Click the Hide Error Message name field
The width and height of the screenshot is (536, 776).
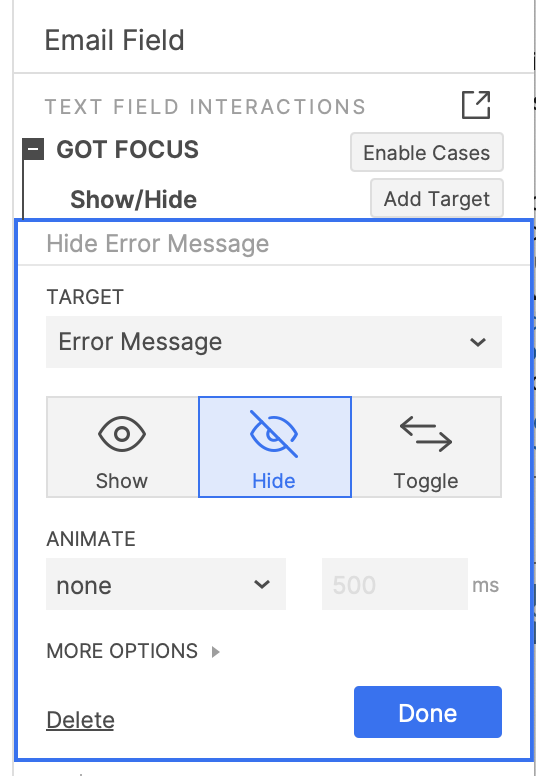coord(274,243)
